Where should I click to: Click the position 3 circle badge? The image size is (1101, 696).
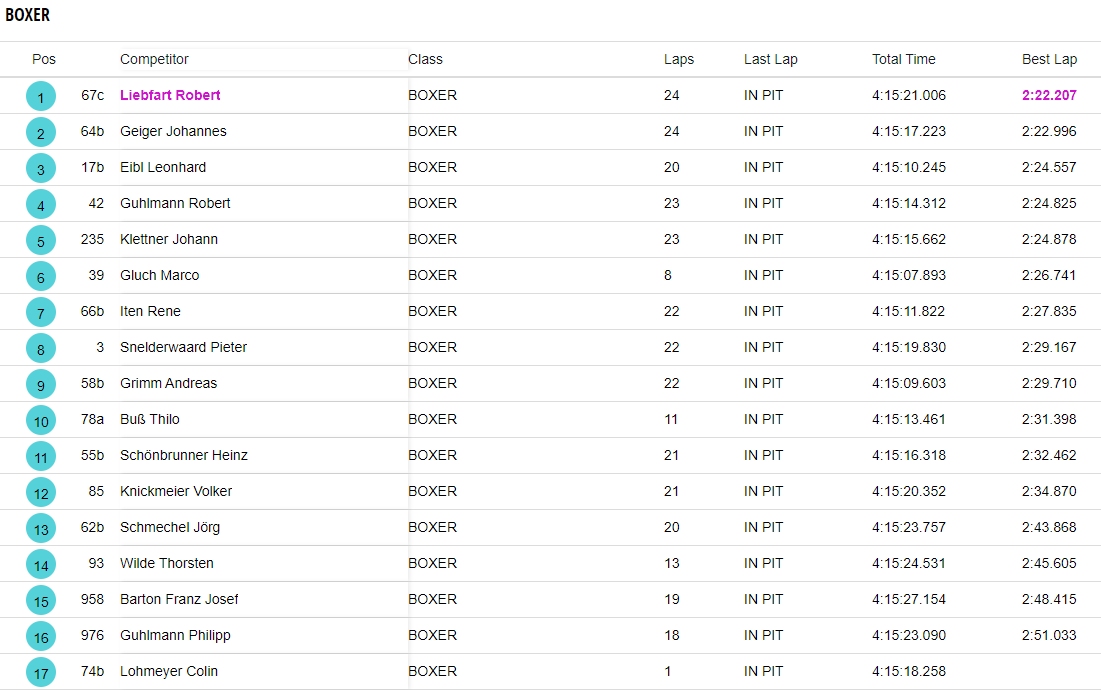(41, 169)
